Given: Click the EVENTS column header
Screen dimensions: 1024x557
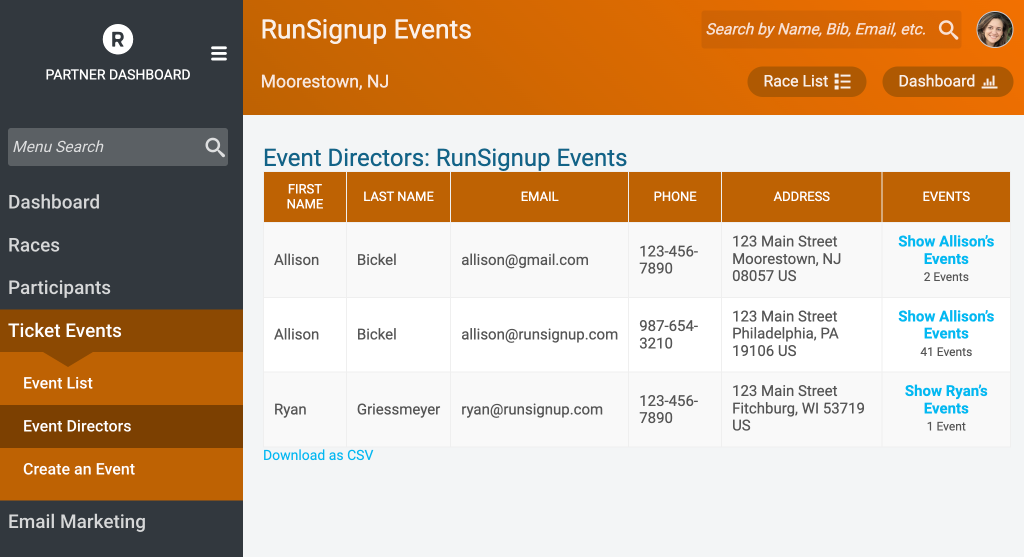Looking at the screenshot, I should tap(946, 197).
